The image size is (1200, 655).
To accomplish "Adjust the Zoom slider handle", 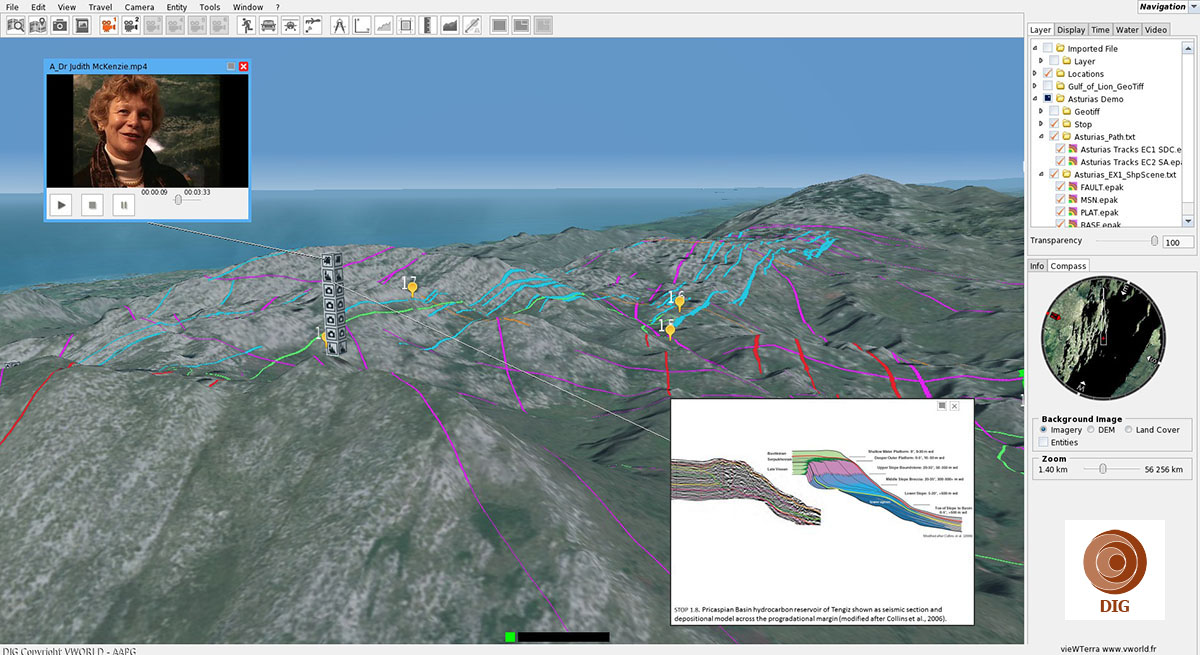I will tap(1102, 469).
